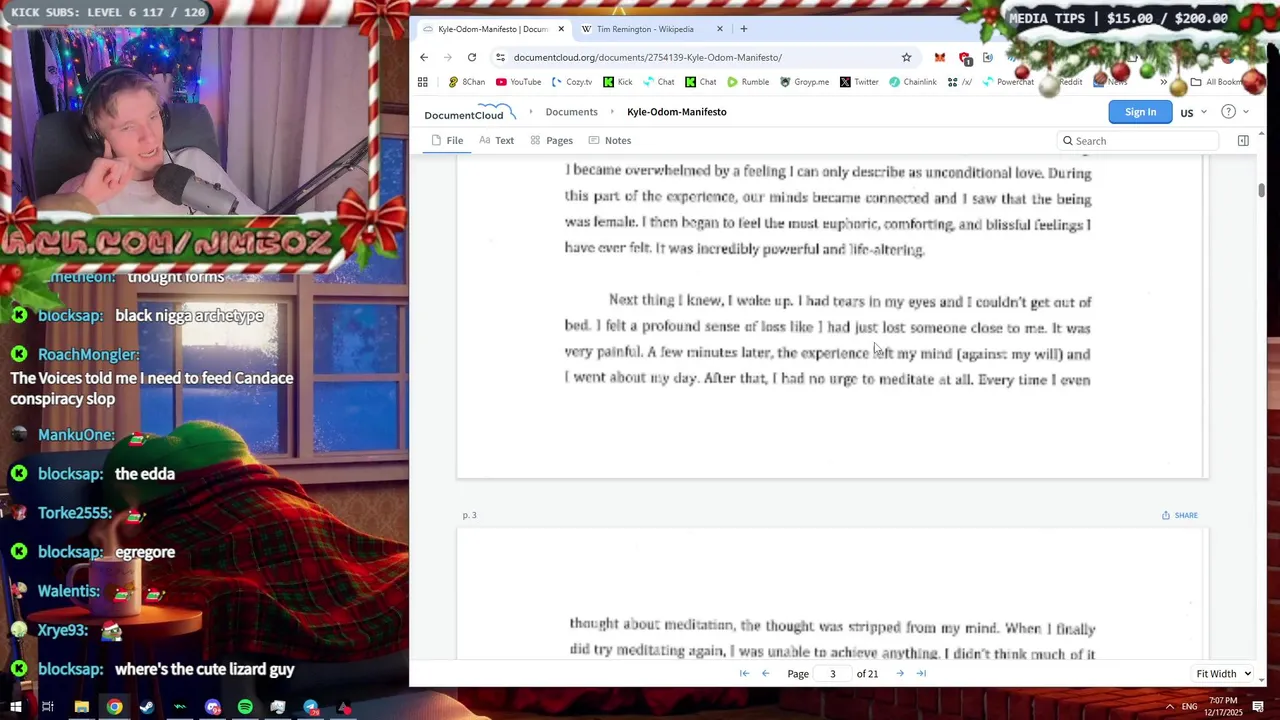1280x720 pixels.
Task: Open the 8Chan bookmark
Action: pyautogui.click(x=467, y=82)
